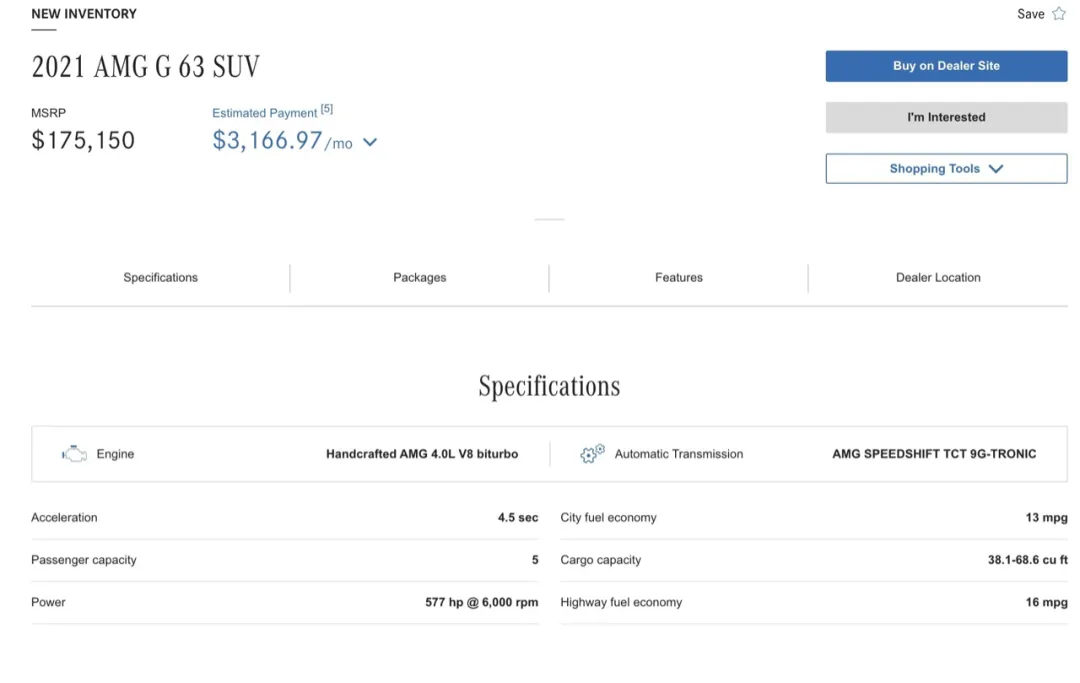Click the Acceleration label
Viewport: 1080px width, 683px height.
point(64,518)
